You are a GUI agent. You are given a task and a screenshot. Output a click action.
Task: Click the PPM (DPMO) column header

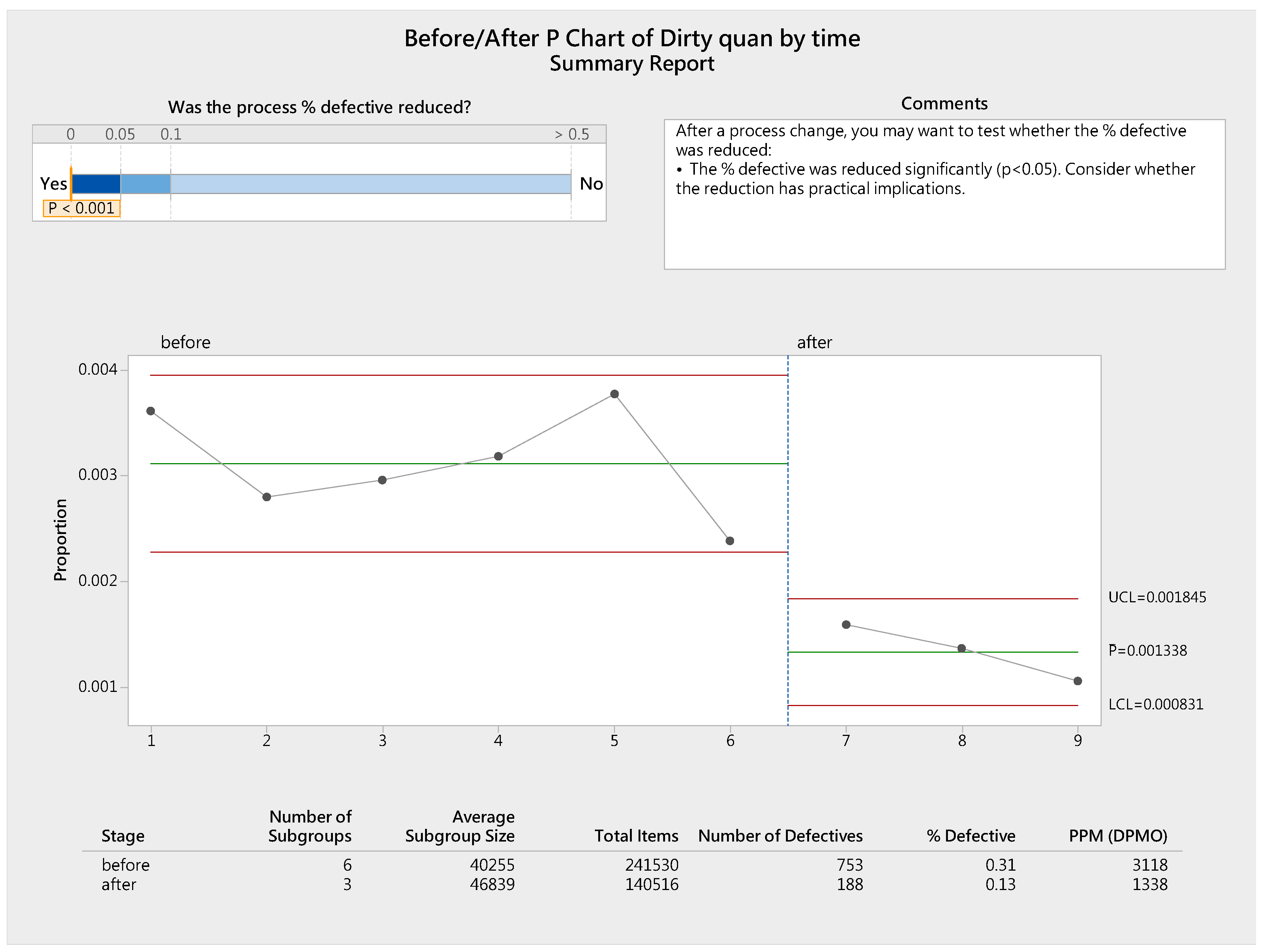(1118, 836)
